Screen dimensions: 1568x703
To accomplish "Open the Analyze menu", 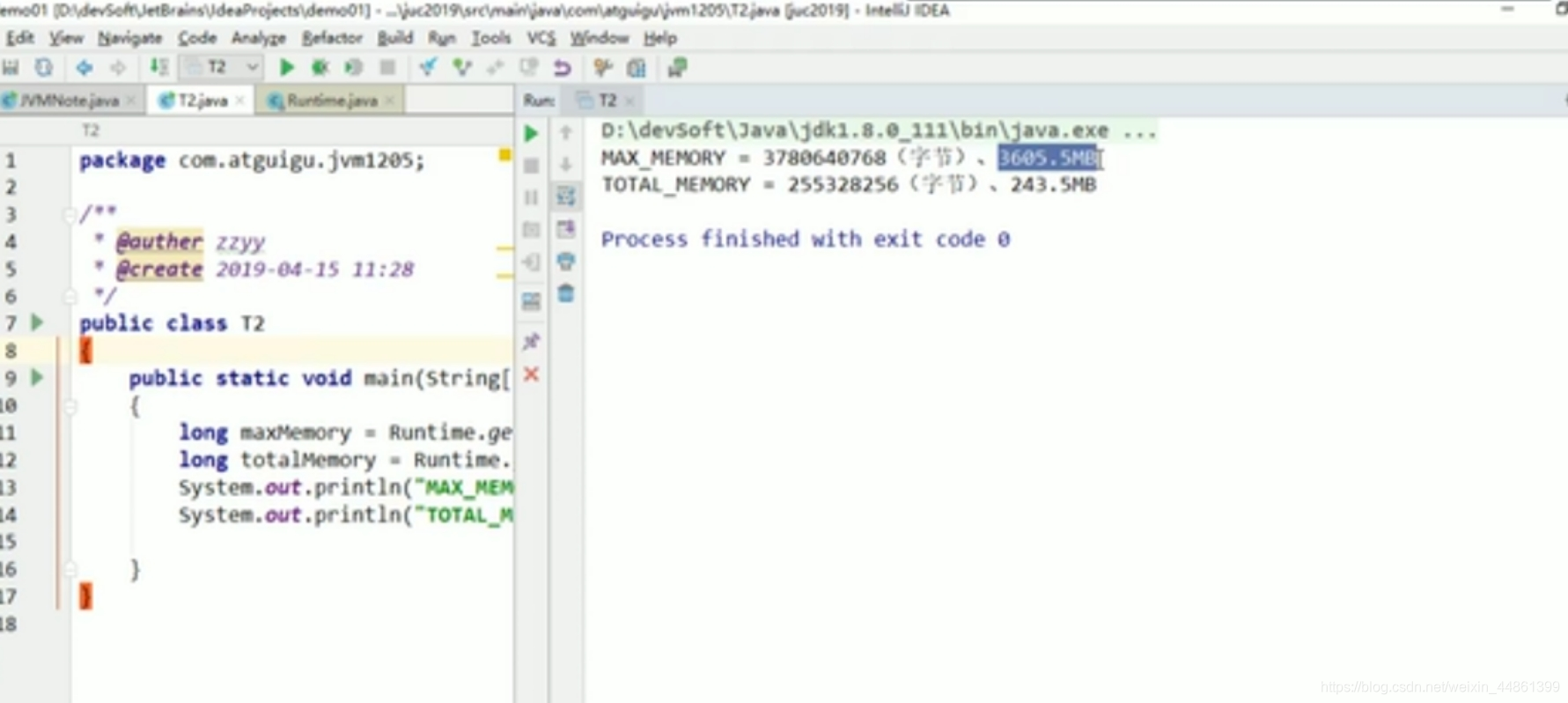I will point(259,38).
